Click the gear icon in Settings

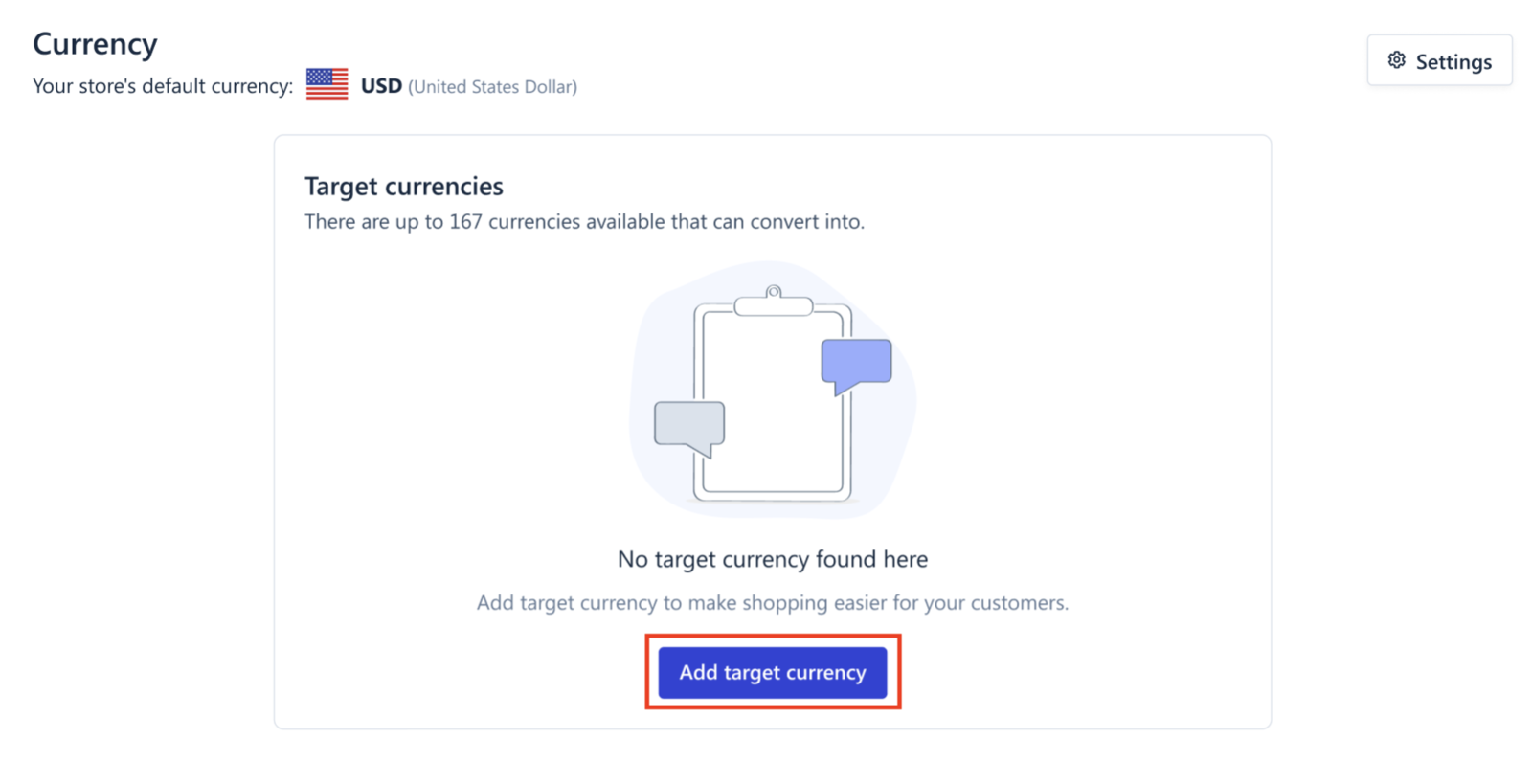pos(1396,60)
